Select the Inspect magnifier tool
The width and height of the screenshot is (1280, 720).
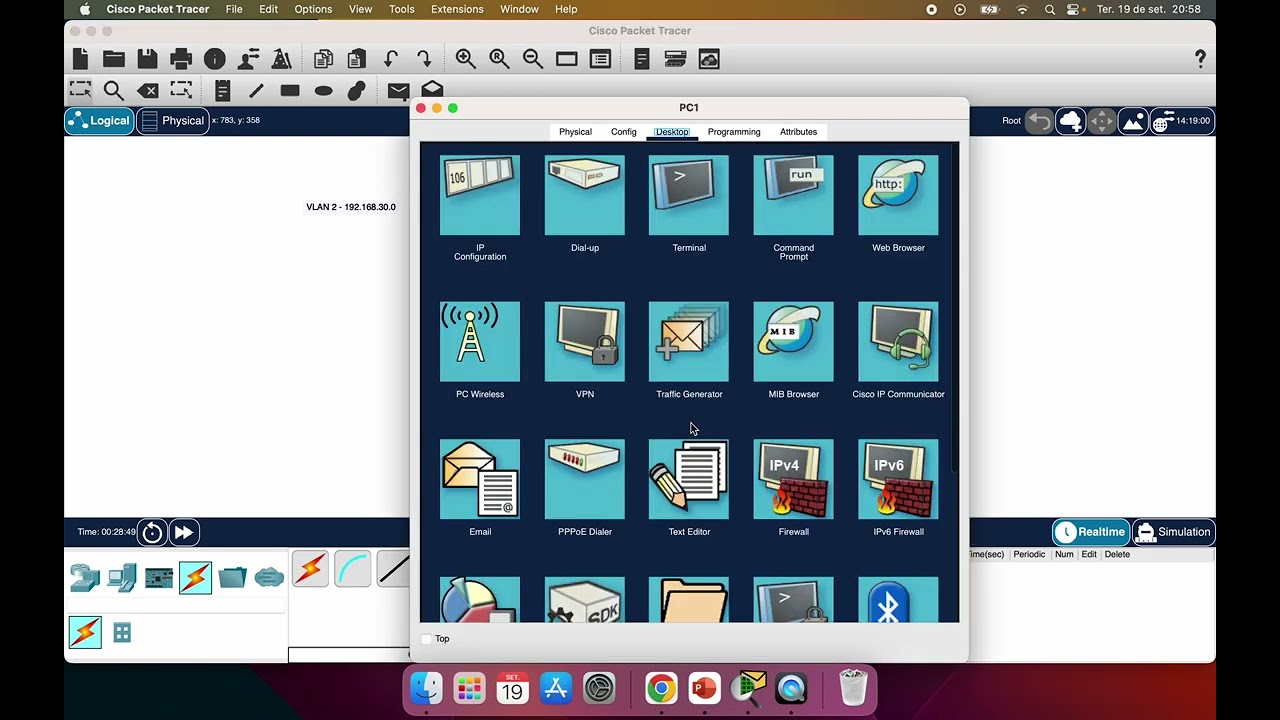click(x=114, y=91)
